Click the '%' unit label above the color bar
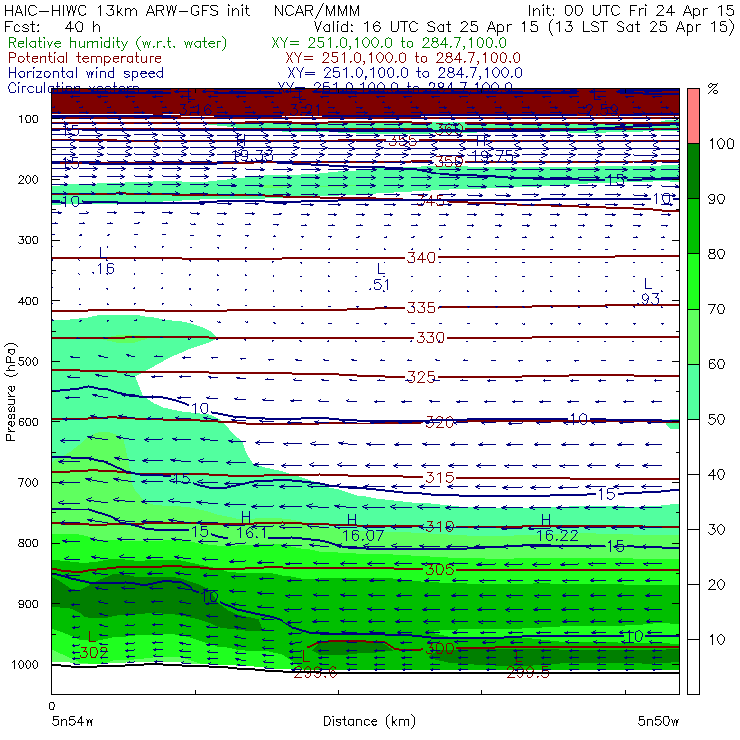The image size is (740, 740). tap(713, 89)
